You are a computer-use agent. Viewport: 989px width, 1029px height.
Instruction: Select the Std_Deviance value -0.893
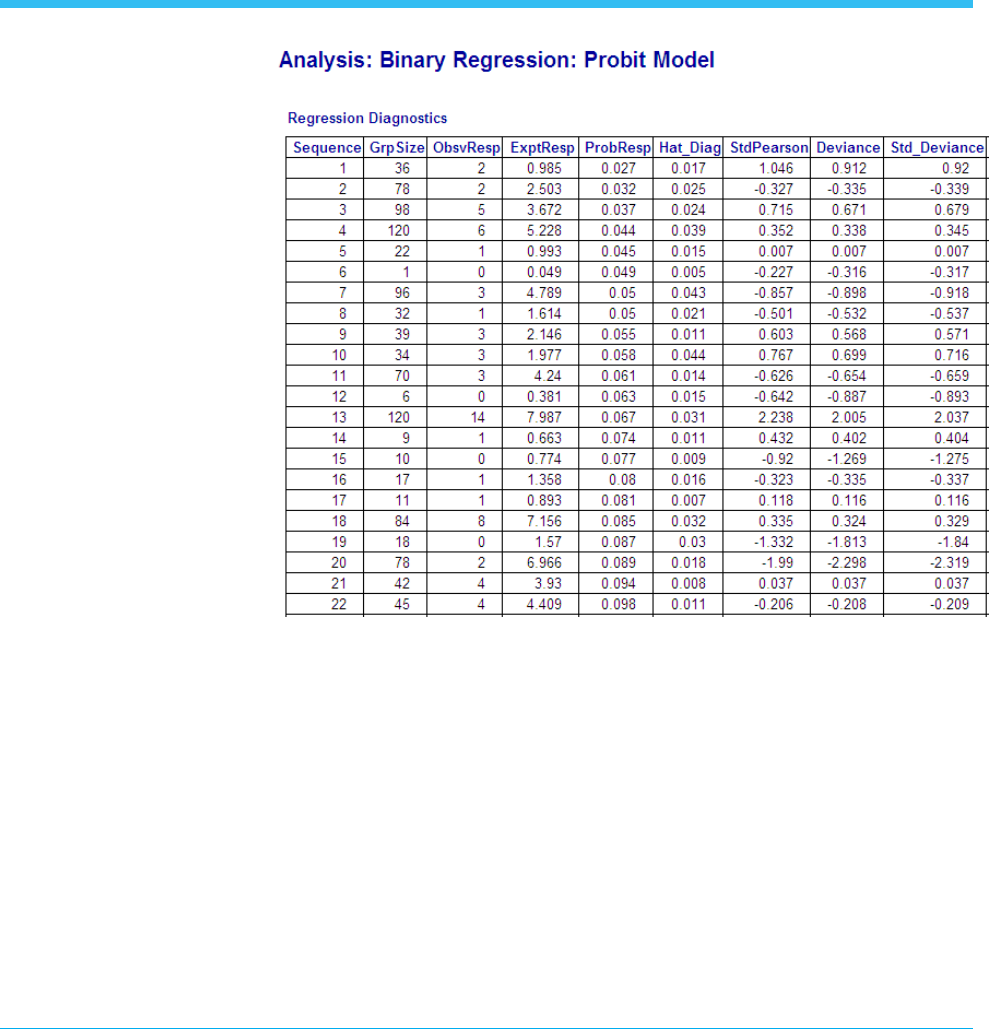[949, 397]
